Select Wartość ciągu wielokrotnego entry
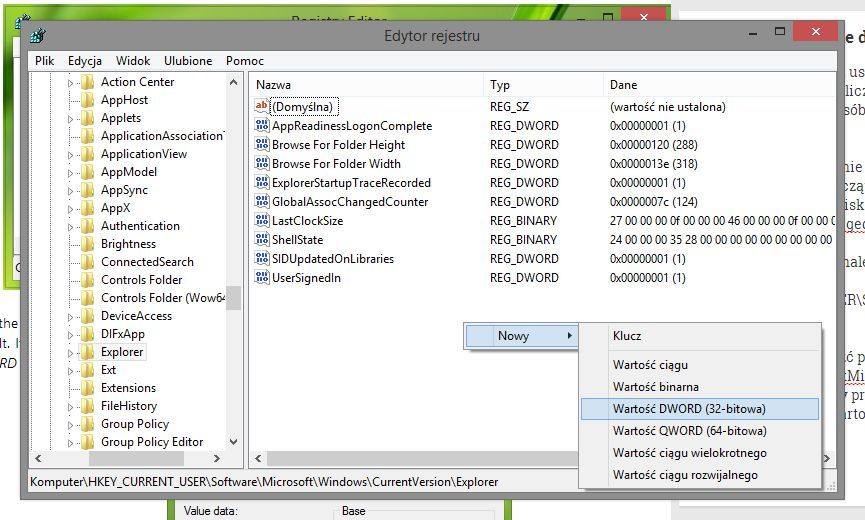The width and height of the screenshot is (865, 520). [700, 453]
